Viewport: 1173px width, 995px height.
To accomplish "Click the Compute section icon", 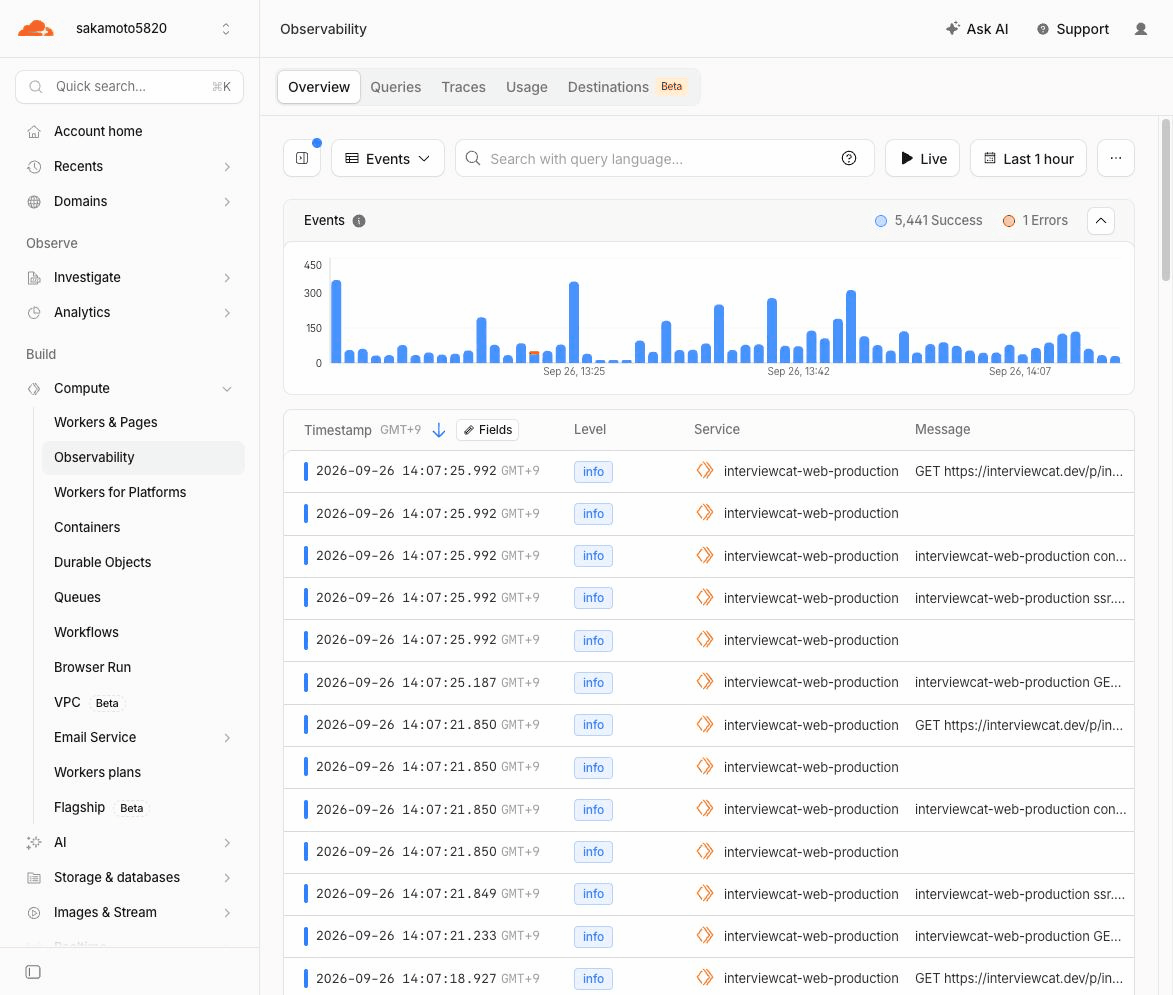I will pos(34,389).
